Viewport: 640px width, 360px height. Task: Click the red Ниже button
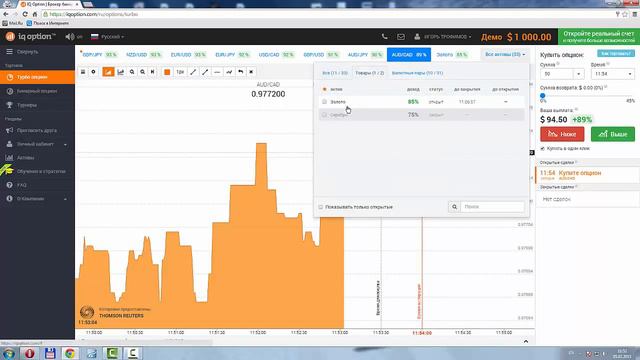click(562, 134)
